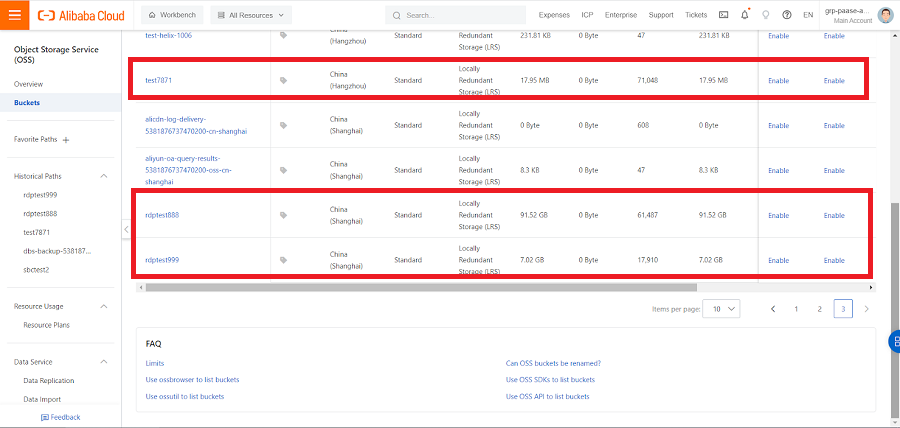Open the items per page dropdown
This screenshot has width=900, height=428.
721,309
